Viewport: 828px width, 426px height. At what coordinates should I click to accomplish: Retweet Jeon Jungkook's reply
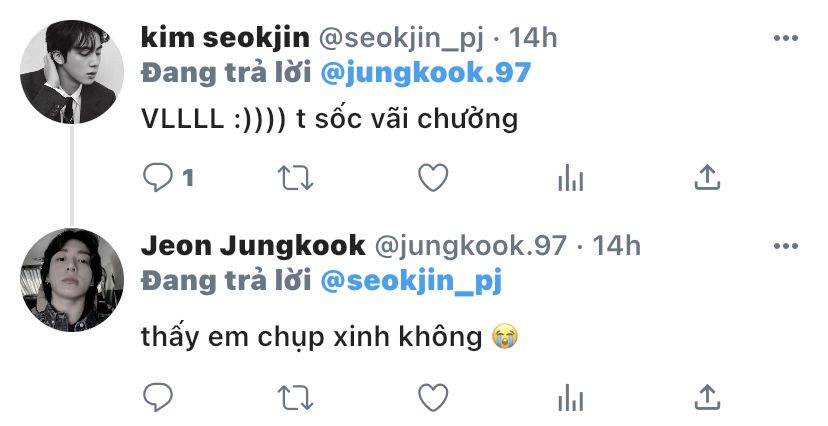coord(296,397)
